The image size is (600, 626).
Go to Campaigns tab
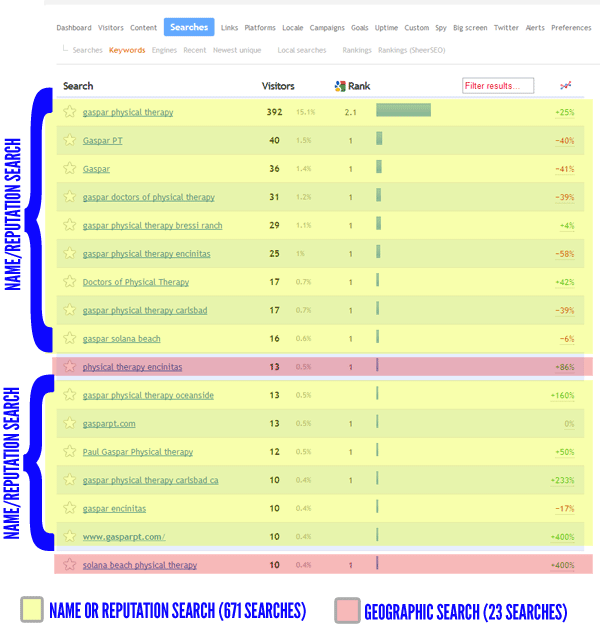pos(327,28)
